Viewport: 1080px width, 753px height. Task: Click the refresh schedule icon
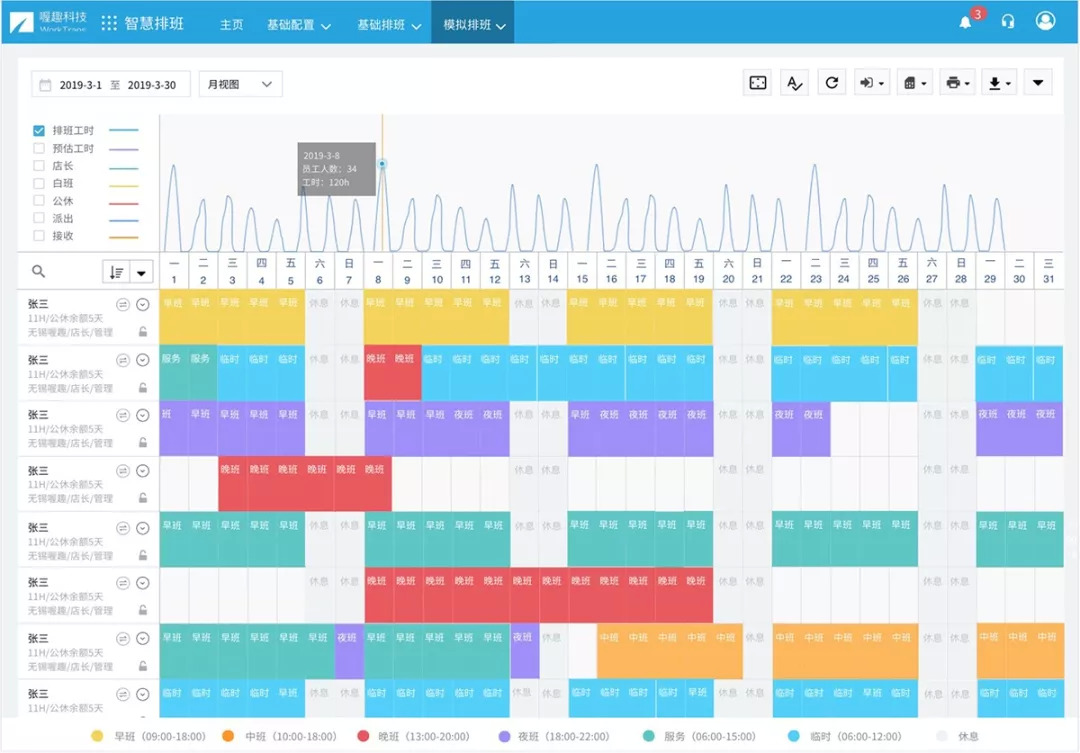(x=831, y=83)
